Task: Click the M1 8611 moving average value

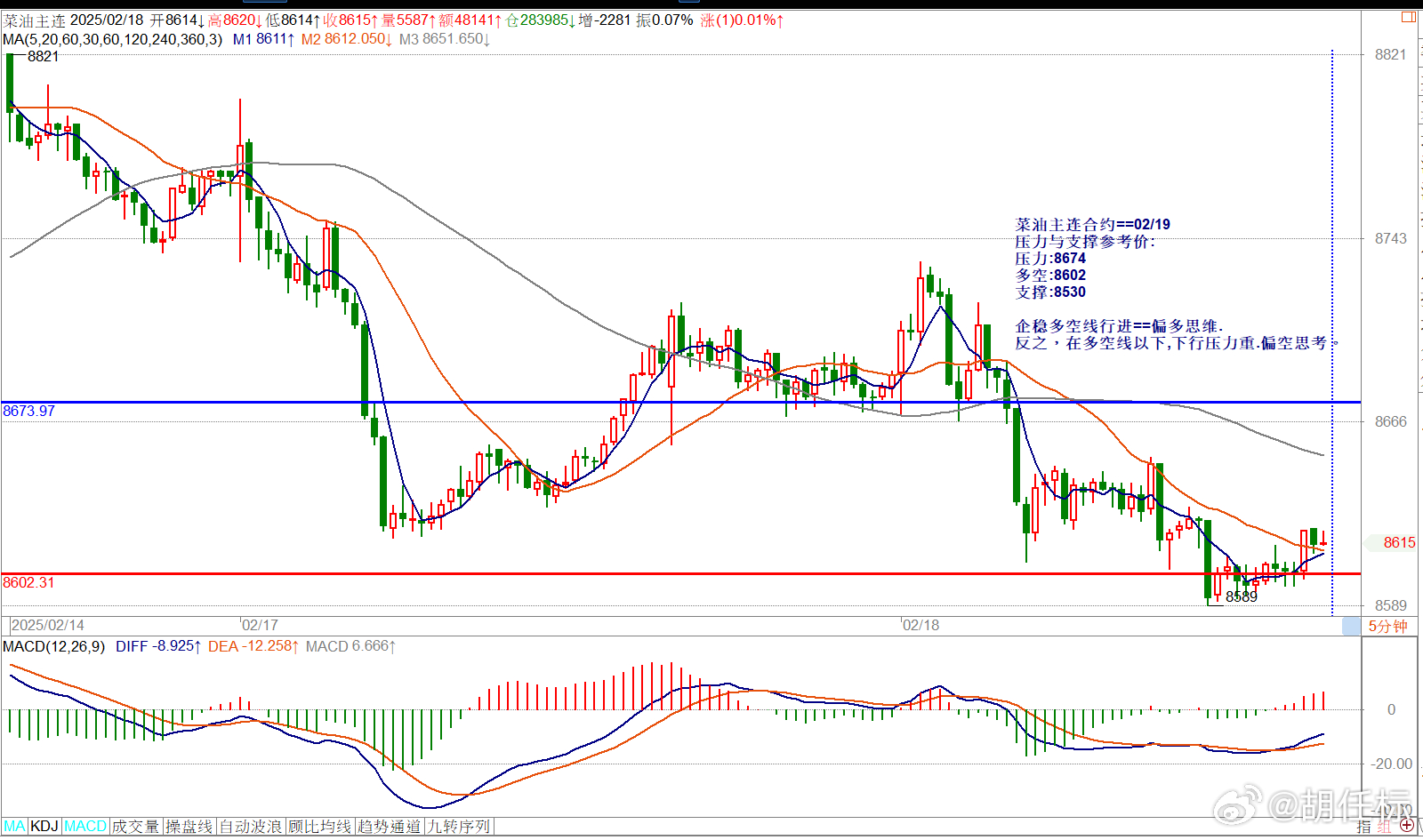Action: click(263, 39)
